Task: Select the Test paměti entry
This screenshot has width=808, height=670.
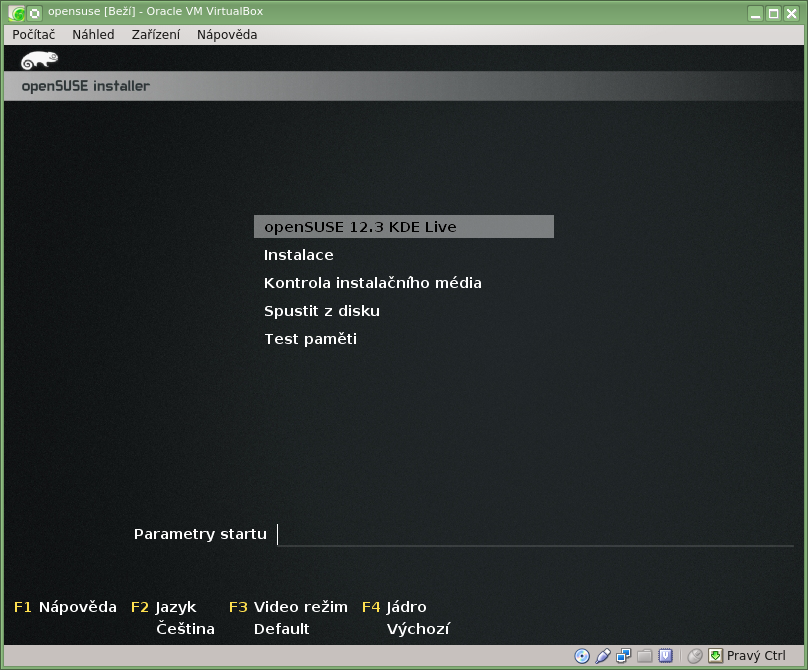Action: [310, 339]
